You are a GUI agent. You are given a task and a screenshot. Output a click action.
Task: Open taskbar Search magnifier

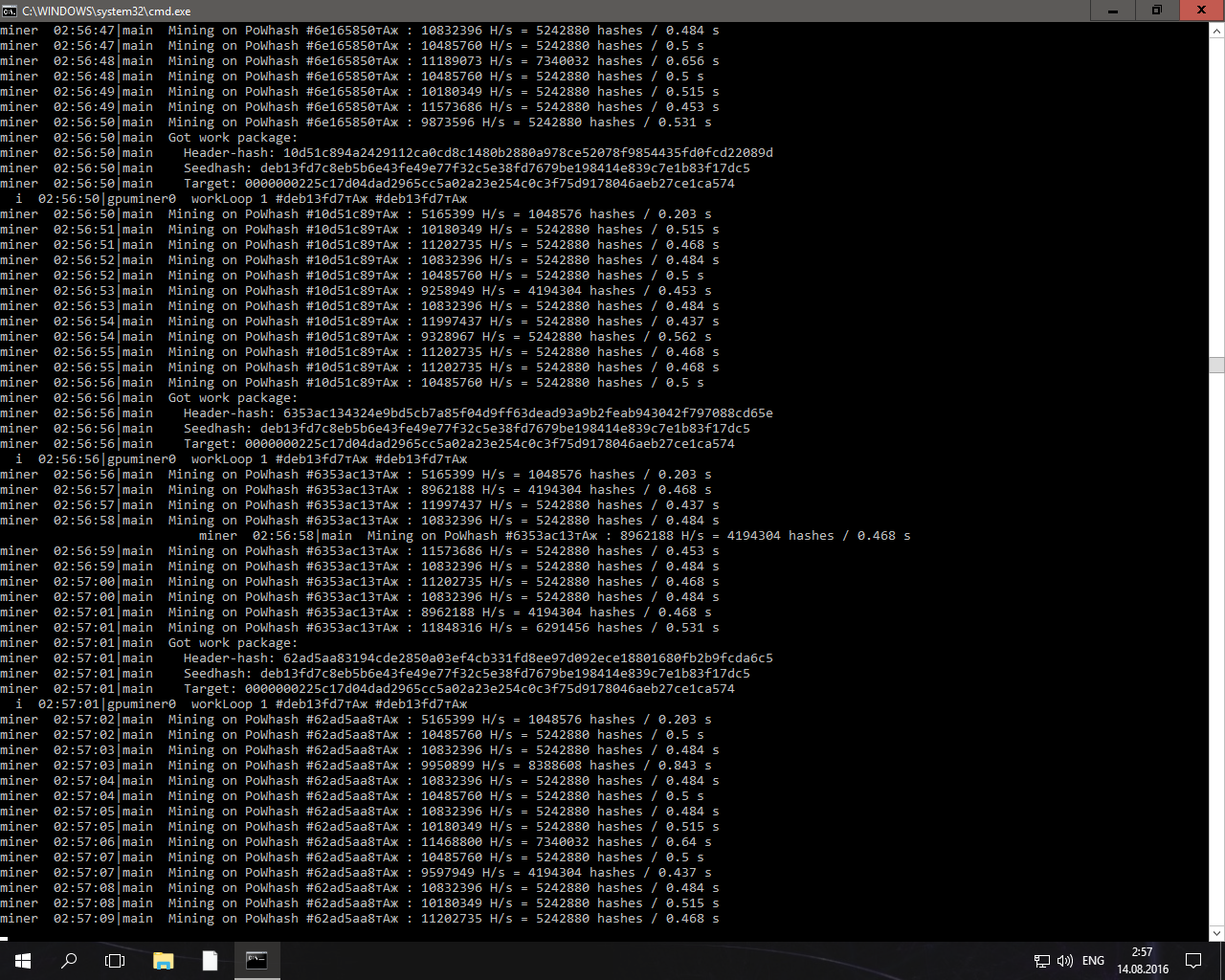point(69,960)
